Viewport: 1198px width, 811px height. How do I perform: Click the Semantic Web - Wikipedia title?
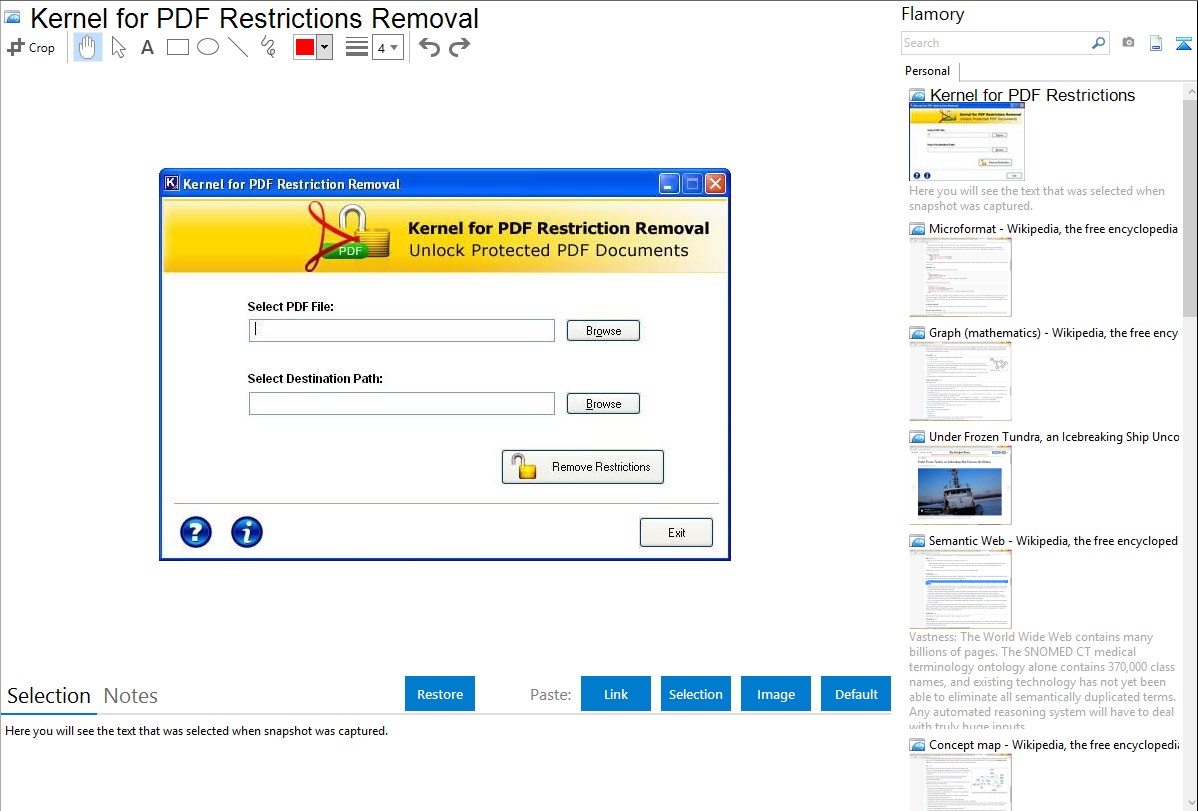[x=1053, y=540]
